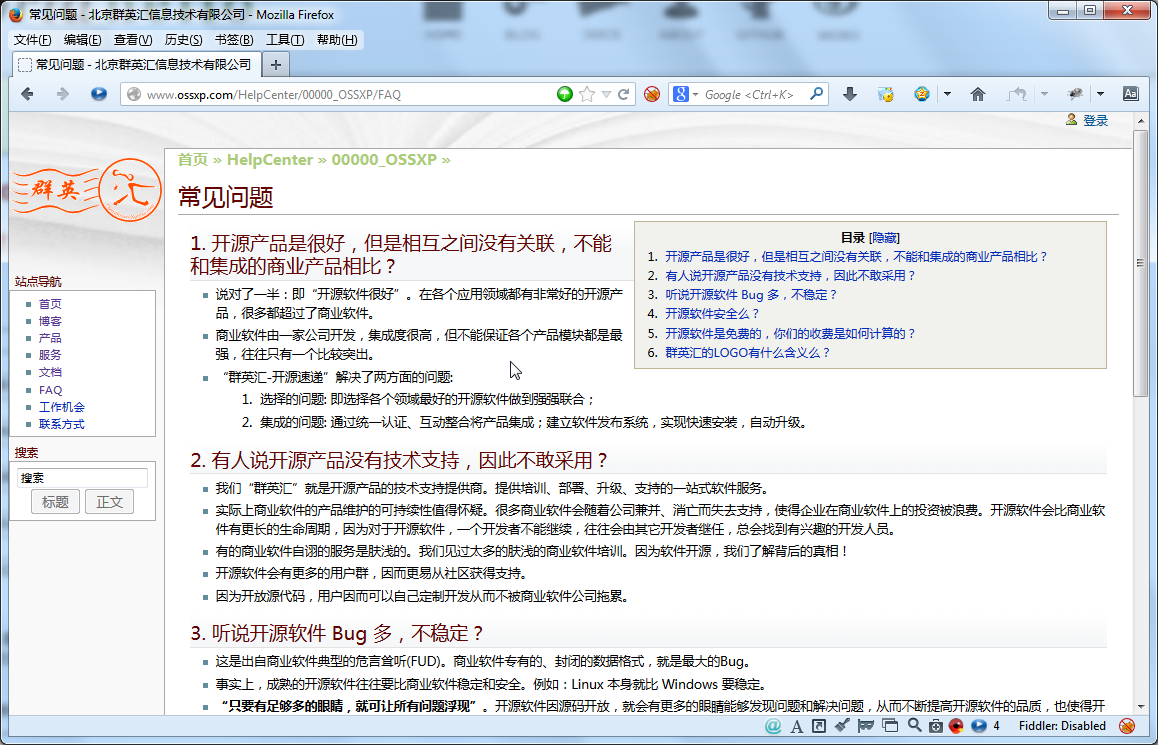The width and height of the screenshot is (1158, 745).
Task: Open 产品 in site navigation
Action: tap(50, 338)
